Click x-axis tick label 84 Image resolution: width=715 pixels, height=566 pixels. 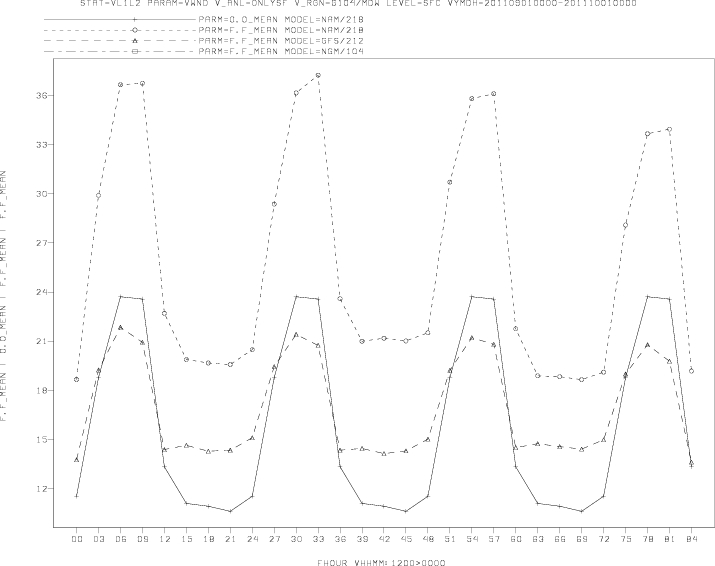691,539
